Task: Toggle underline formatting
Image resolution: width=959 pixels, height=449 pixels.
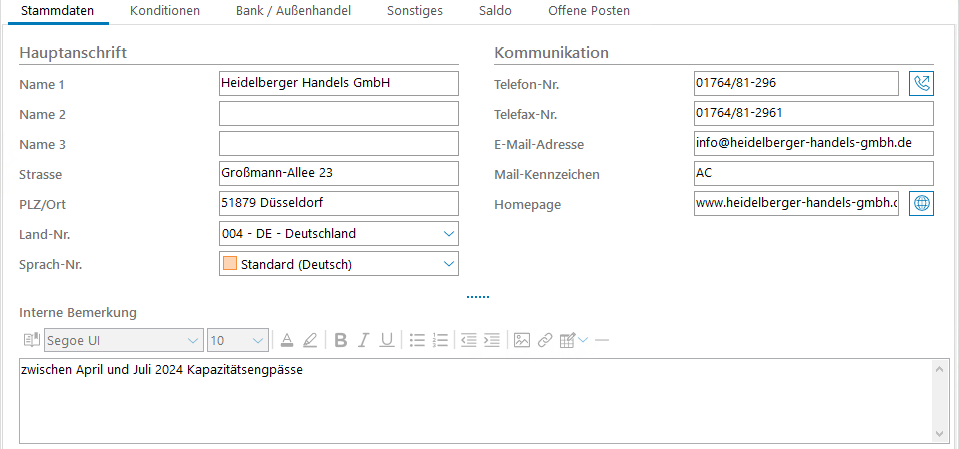Action: click(386, 340)
